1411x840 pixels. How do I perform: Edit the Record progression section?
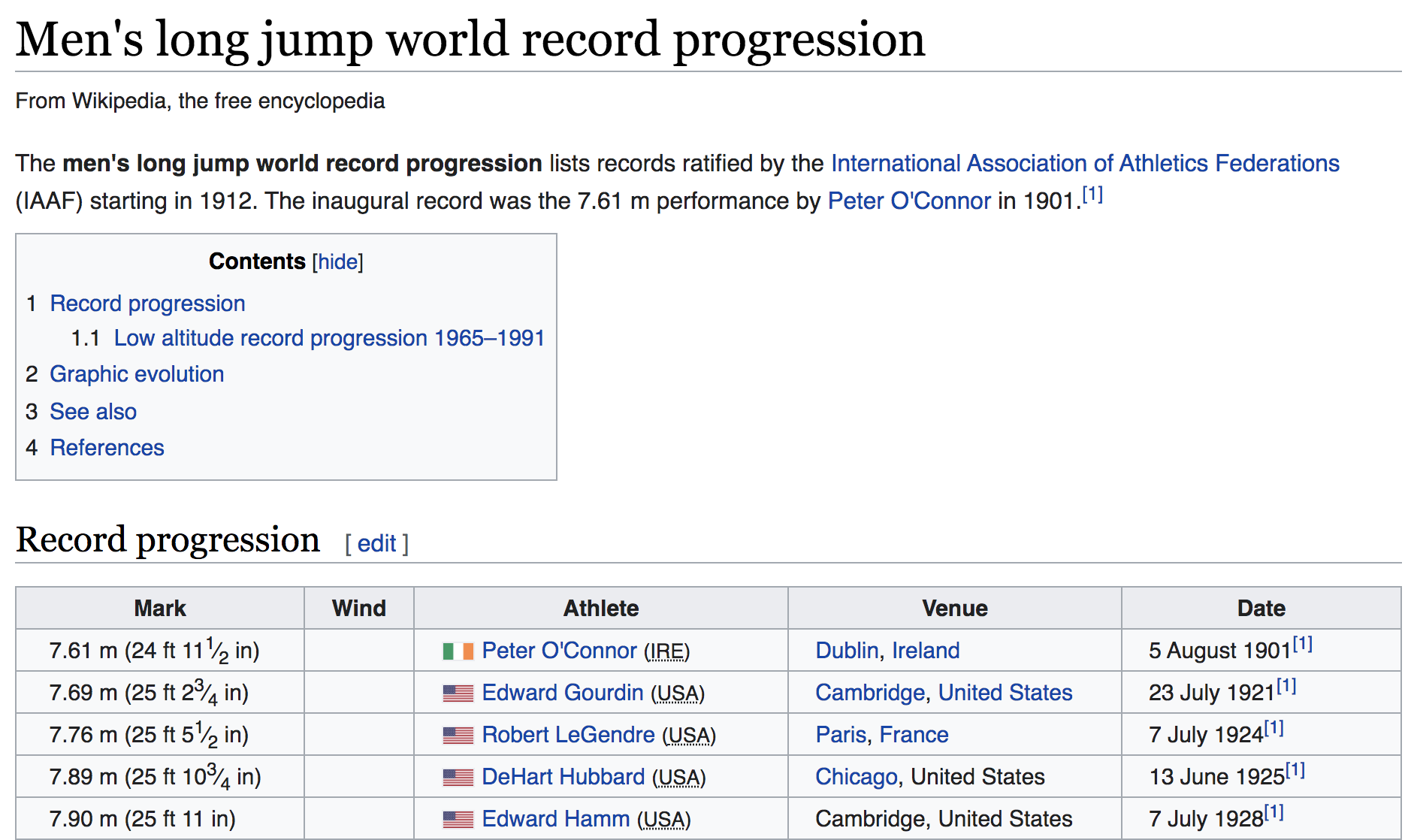pos(376,543)
